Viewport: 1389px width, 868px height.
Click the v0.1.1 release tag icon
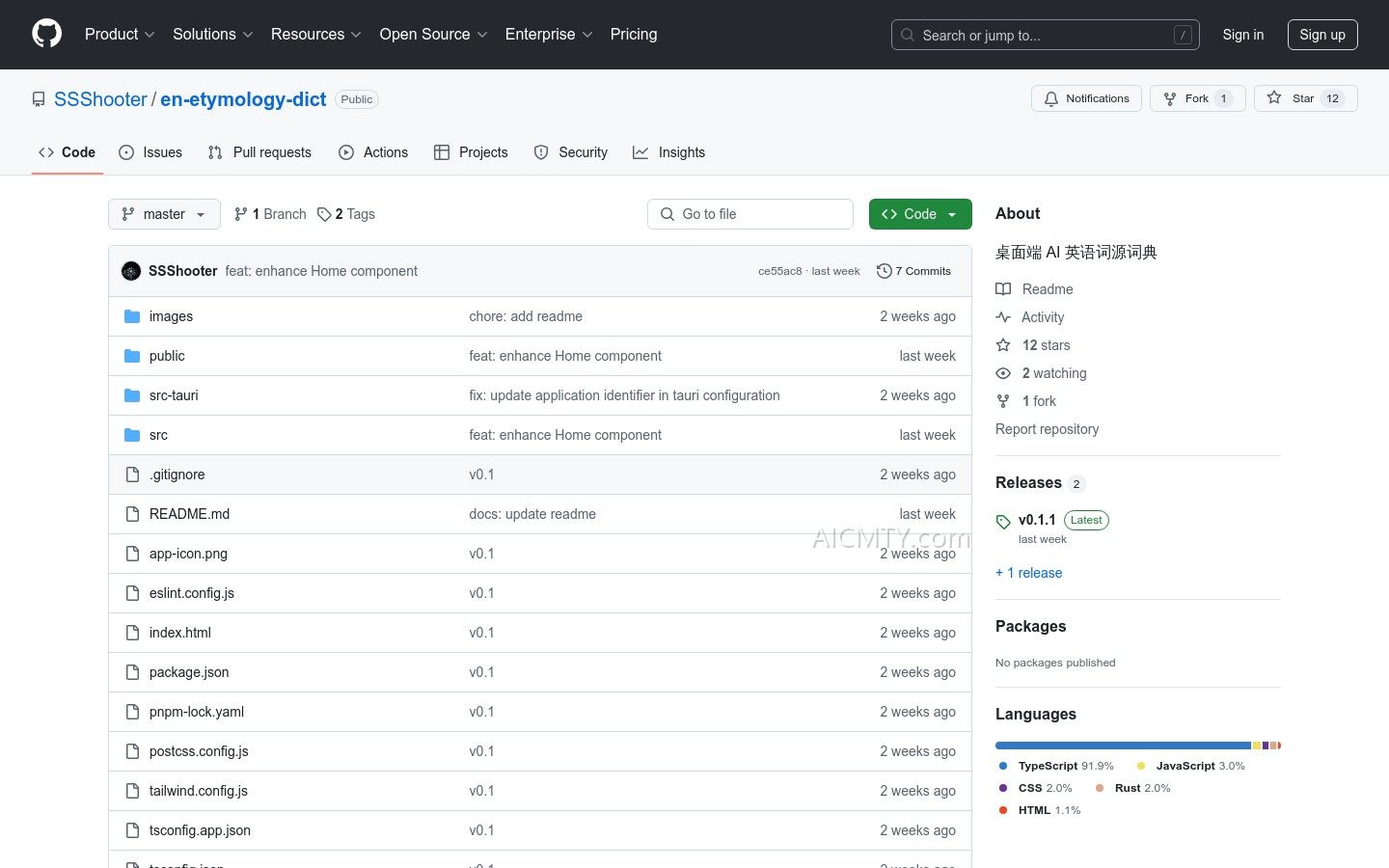(1003, 522)
